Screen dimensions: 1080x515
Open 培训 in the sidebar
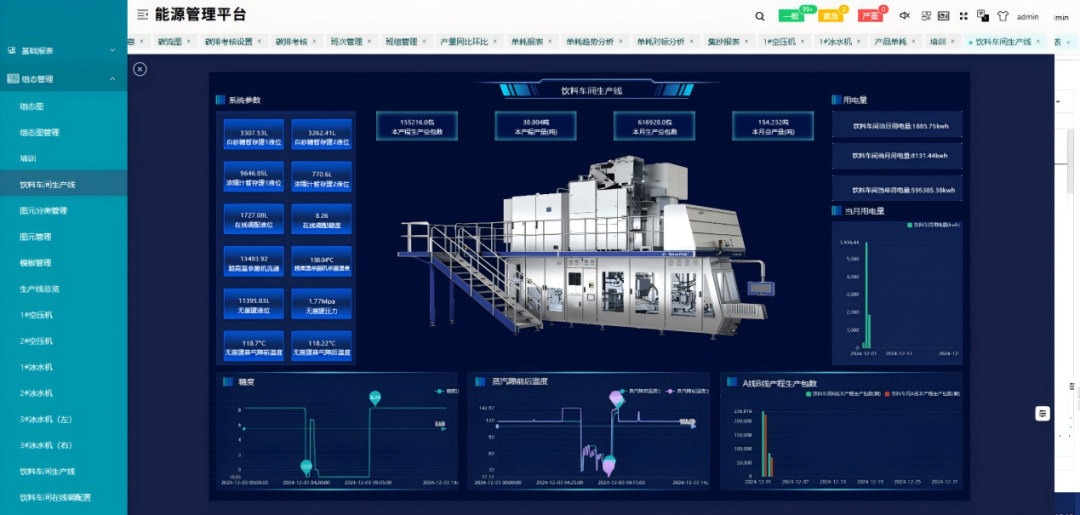28,158
